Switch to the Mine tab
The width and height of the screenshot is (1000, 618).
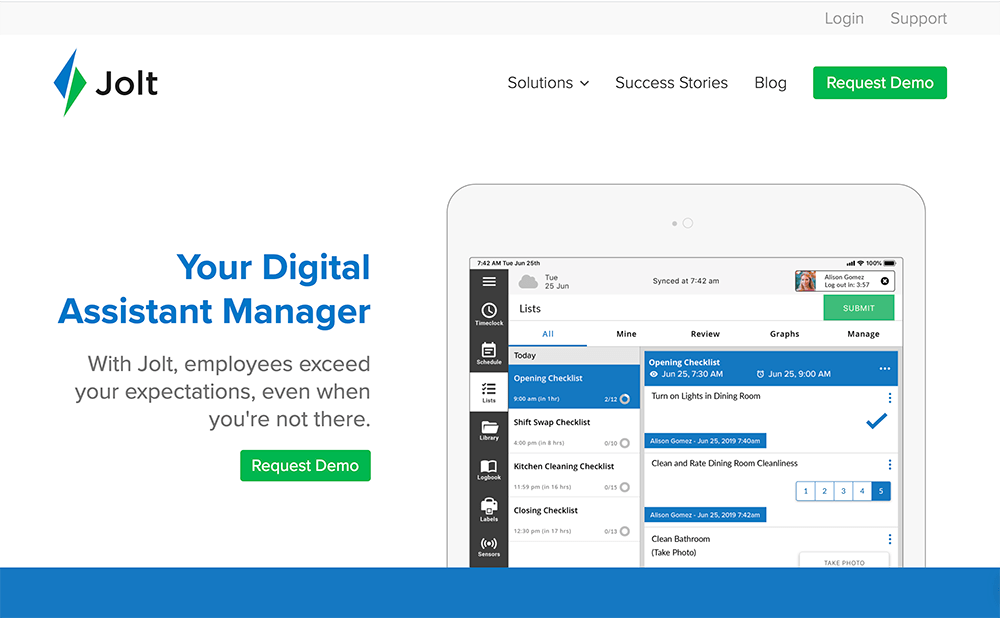626,334
